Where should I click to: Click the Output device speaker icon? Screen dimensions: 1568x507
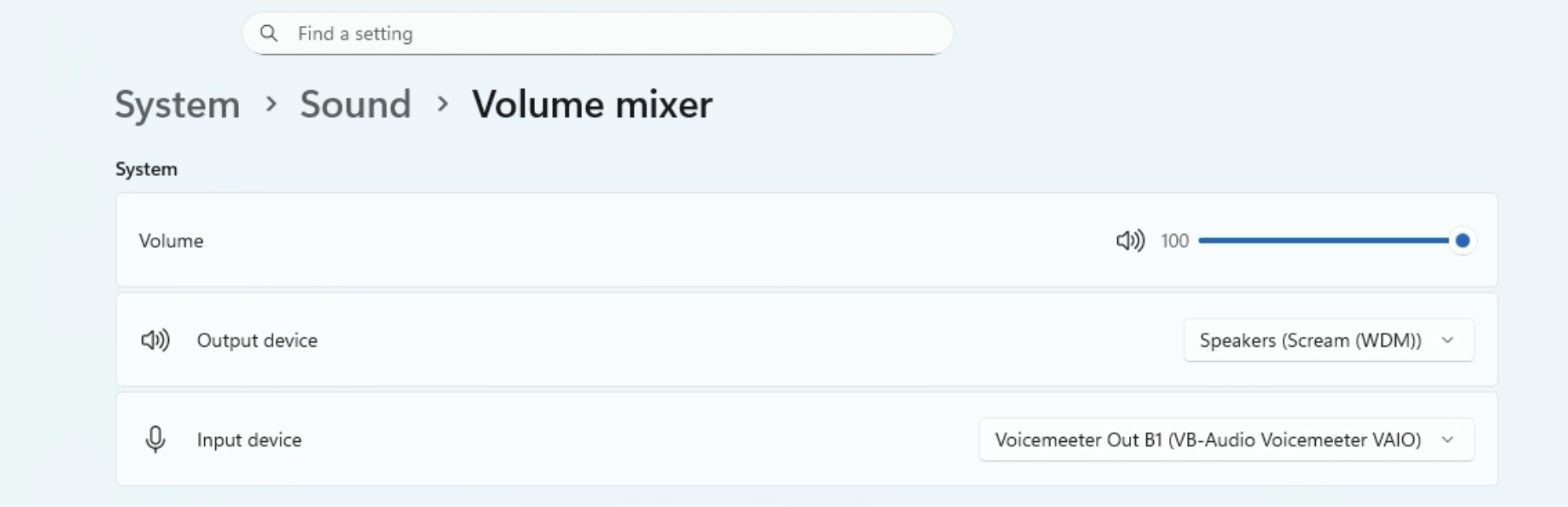point(156,341)
